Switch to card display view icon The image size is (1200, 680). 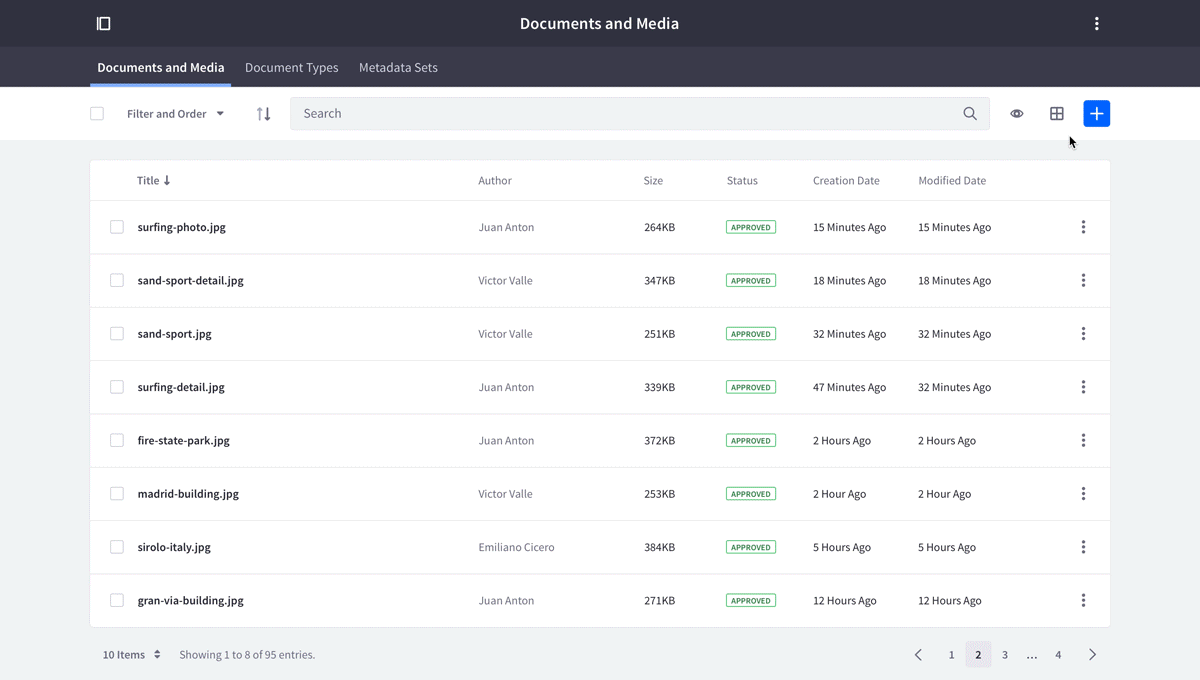[1057, 113]
